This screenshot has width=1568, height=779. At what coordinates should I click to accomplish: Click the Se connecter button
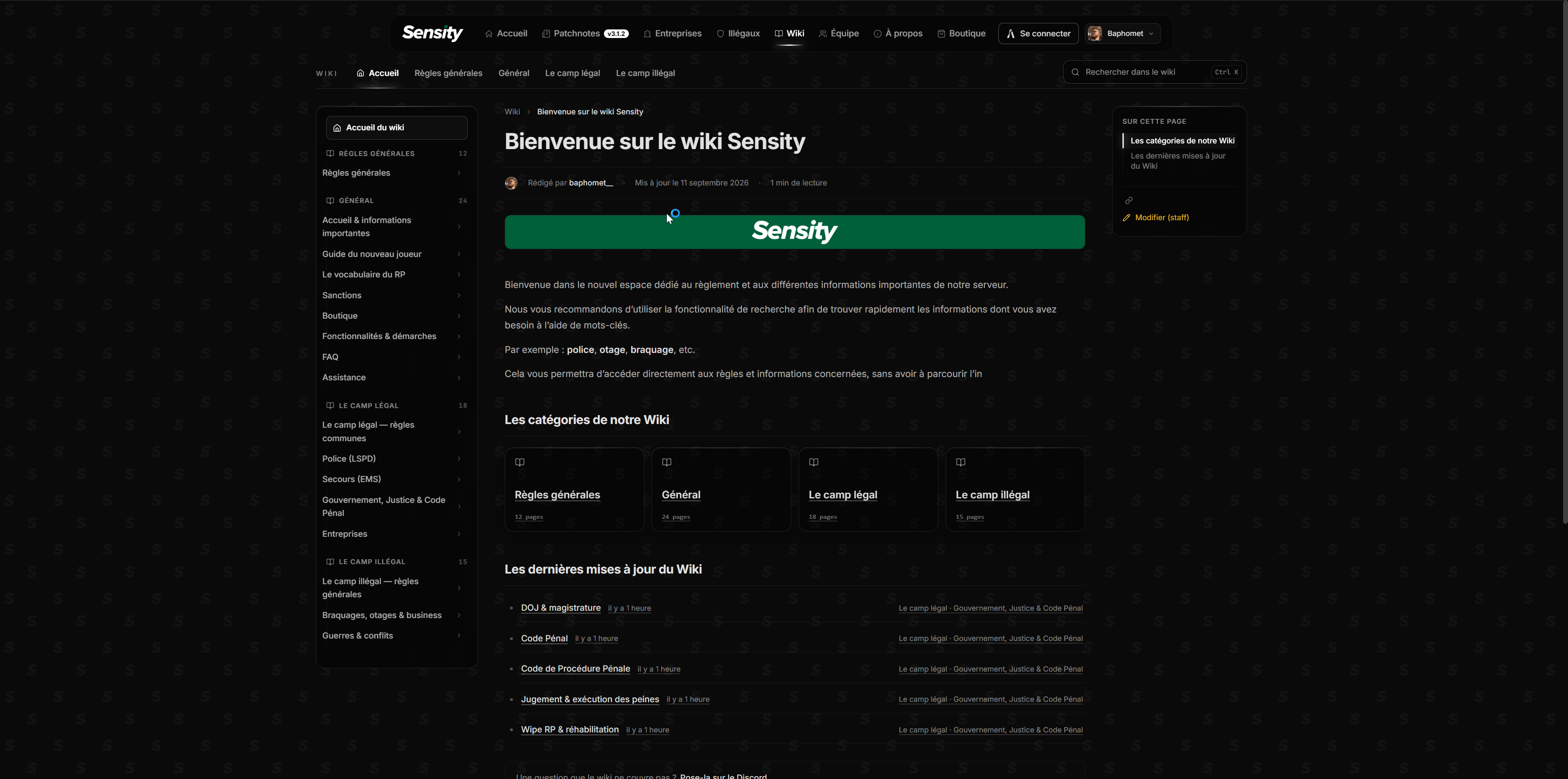coord(1038,33)
